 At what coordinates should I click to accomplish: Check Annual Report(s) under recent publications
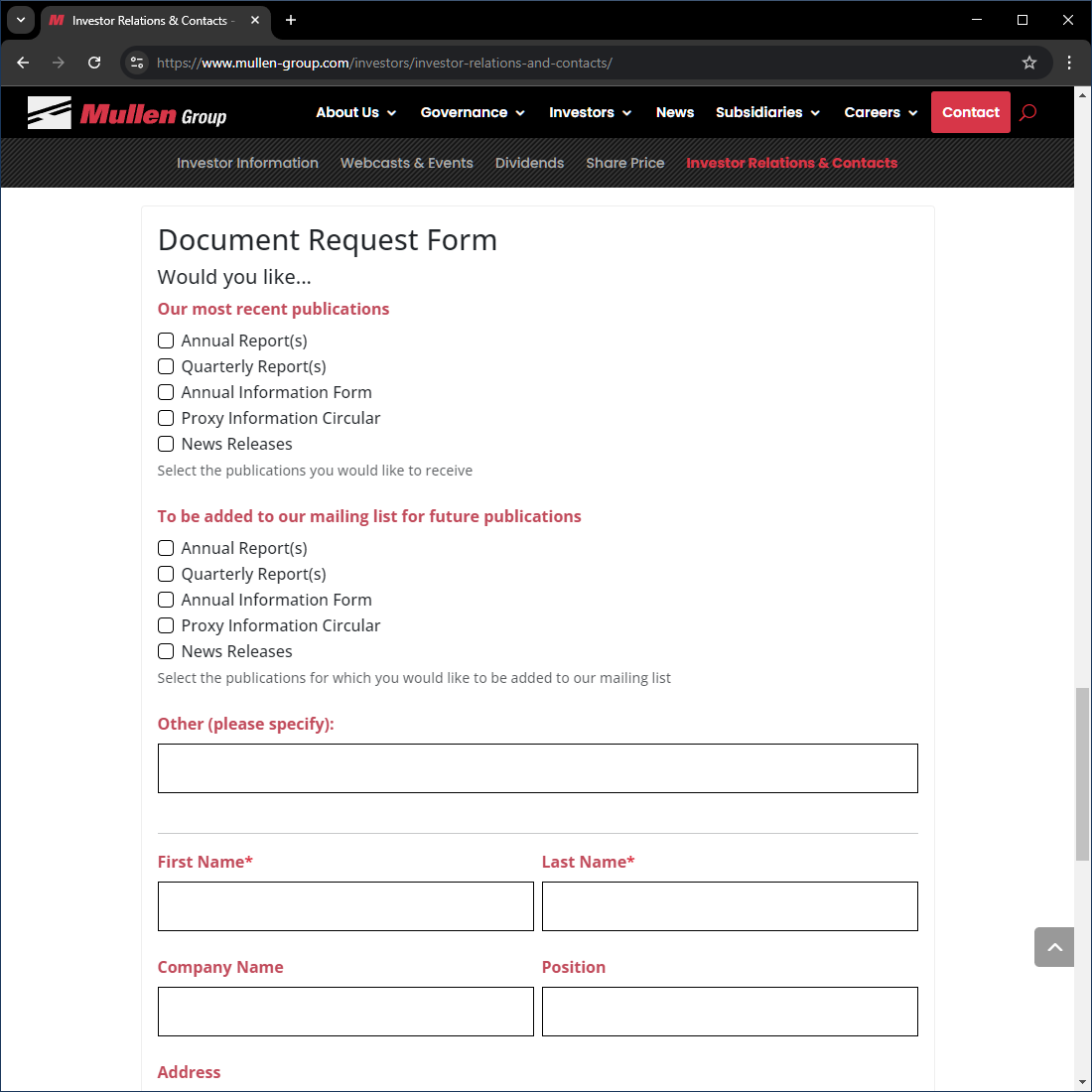(165, 341)
